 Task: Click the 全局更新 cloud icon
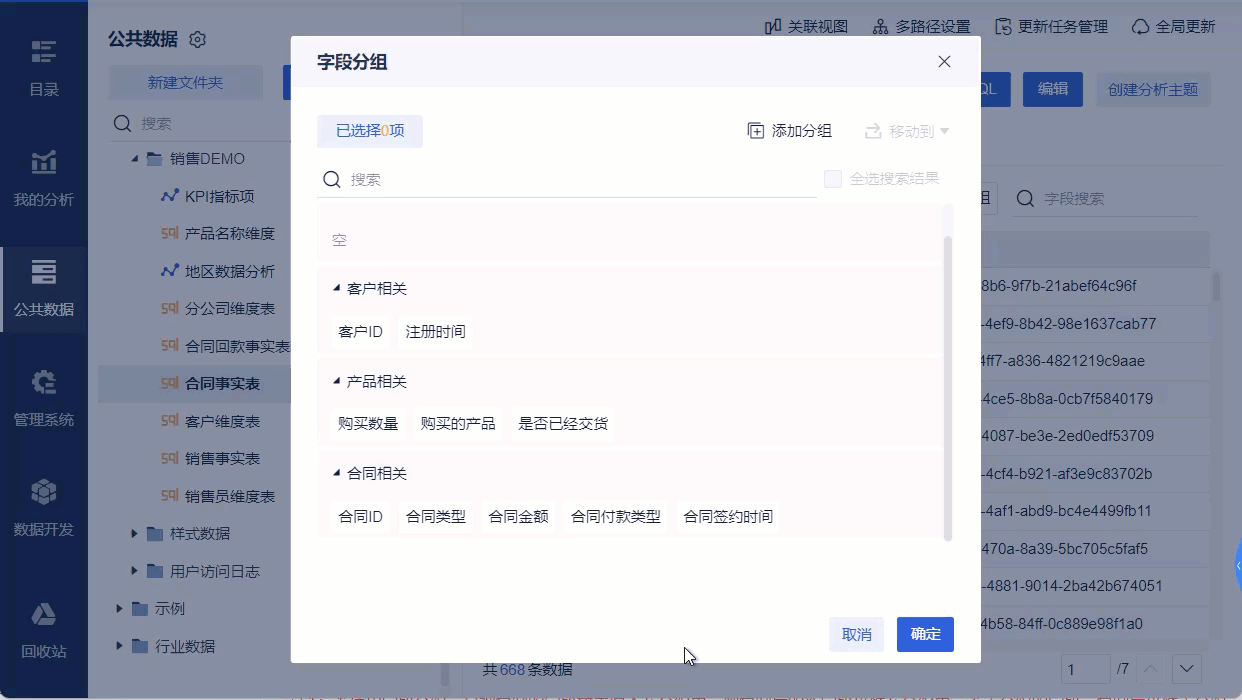click(x=1140, y=27)
